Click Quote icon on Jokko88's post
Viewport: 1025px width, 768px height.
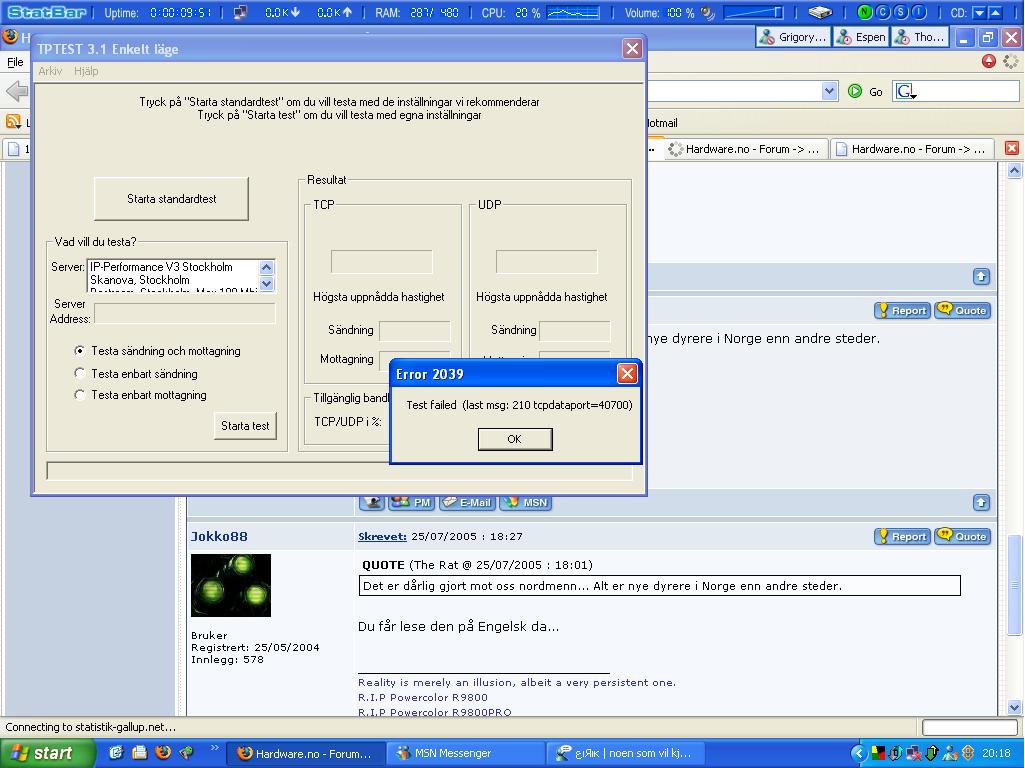coord(962,536)
